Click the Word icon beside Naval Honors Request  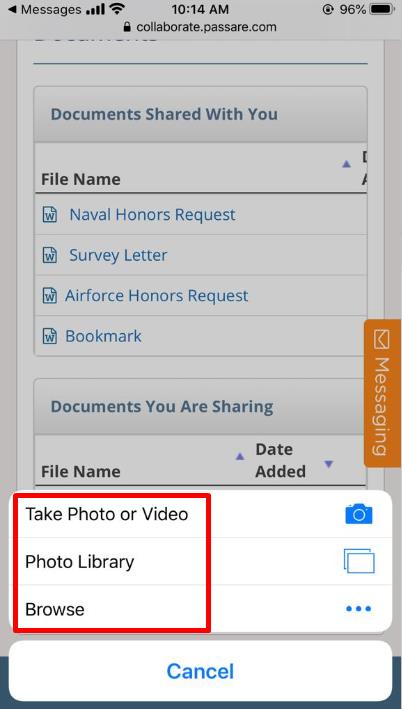(49, 214)
